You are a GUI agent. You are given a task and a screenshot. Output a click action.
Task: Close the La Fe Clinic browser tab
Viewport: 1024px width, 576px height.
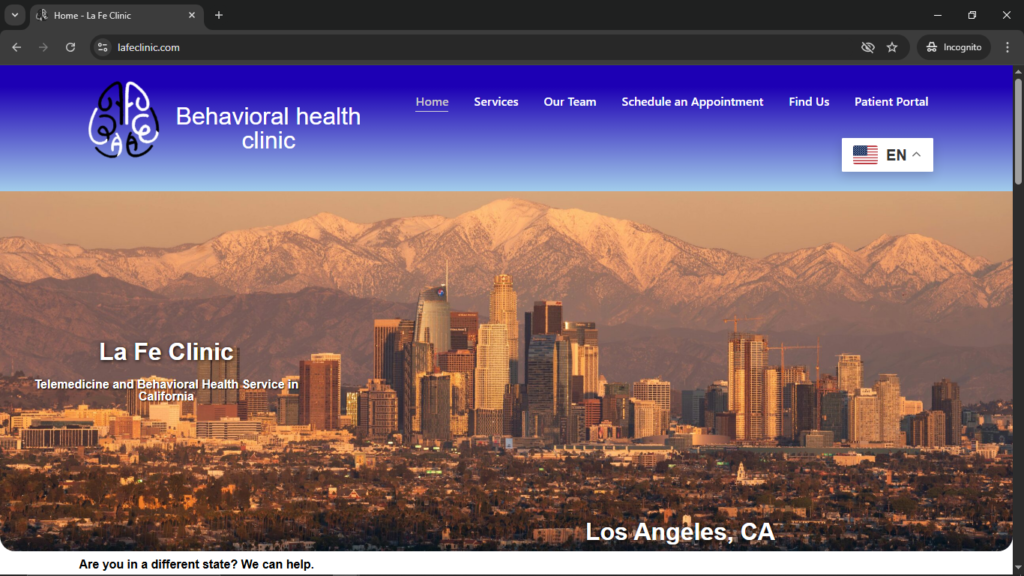coord(192,15)
